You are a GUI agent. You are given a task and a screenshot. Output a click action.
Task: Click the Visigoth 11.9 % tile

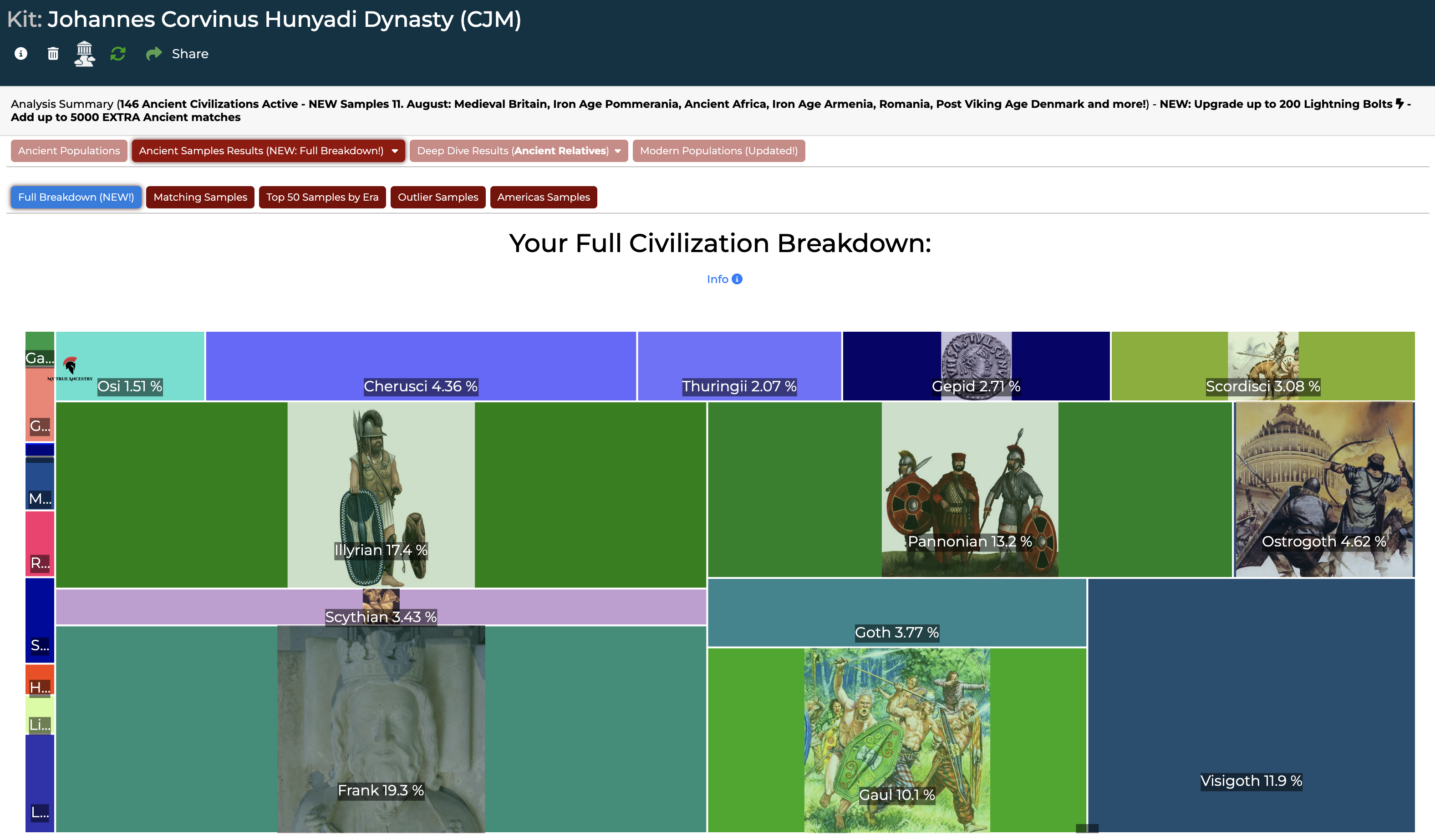1251,706
